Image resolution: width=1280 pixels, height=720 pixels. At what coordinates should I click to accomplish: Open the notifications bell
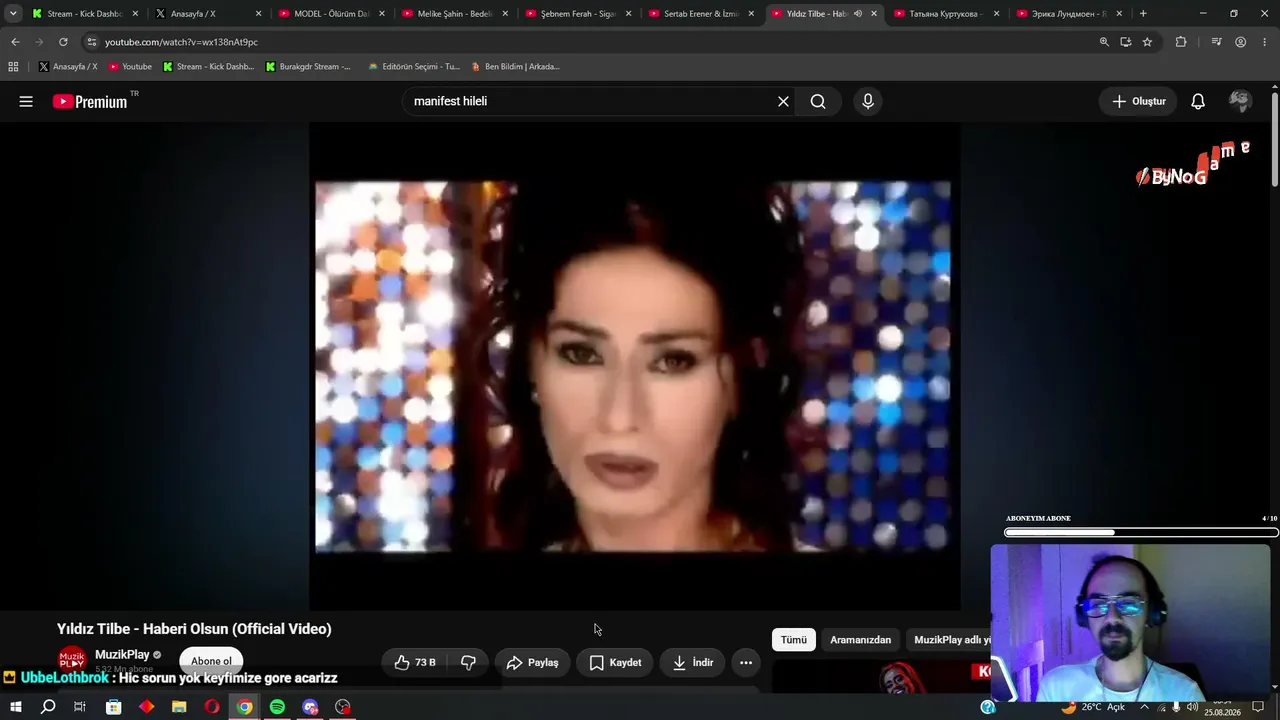(1198, 101)
